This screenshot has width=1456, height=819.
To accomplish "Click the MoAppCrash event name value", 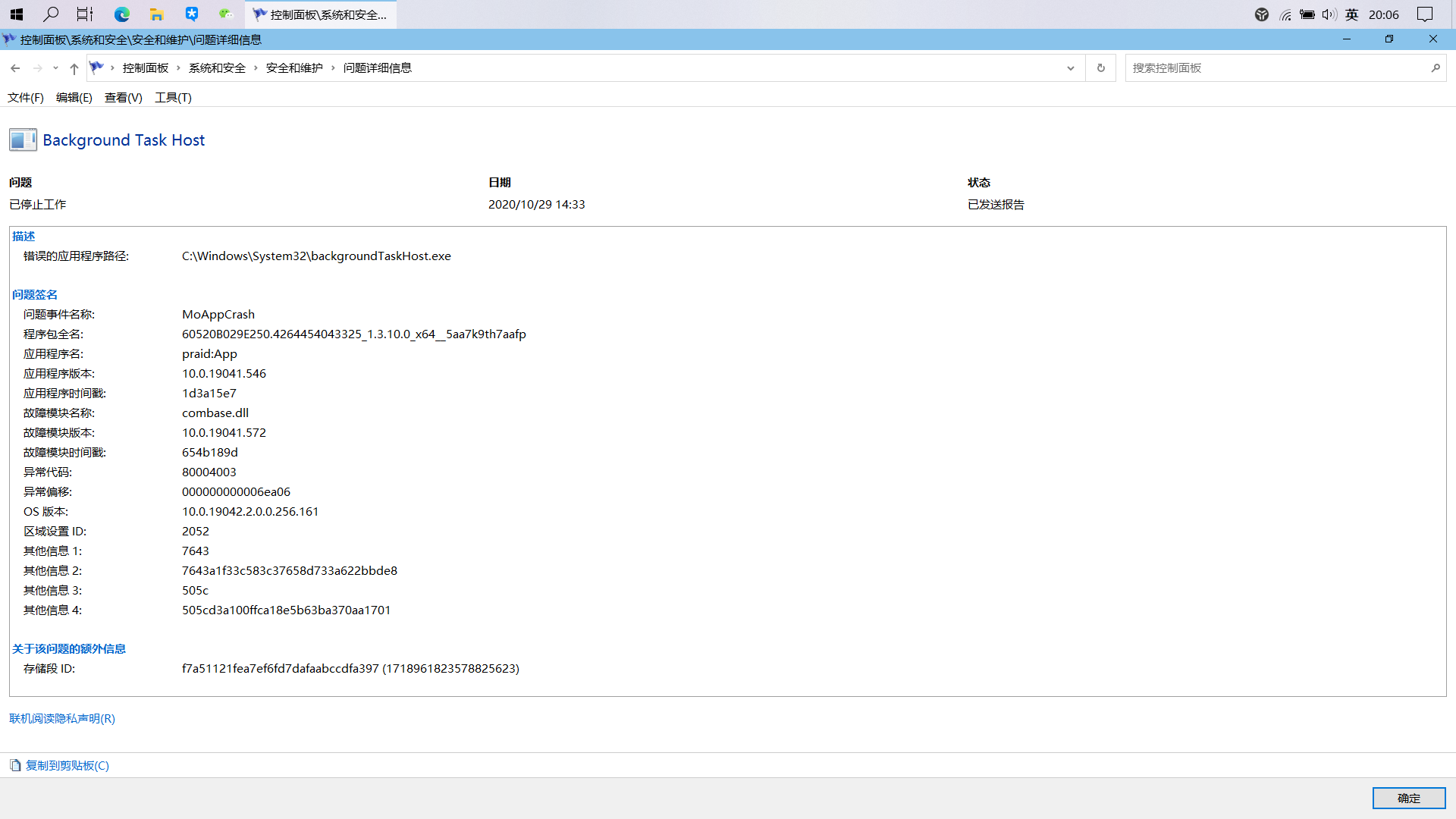I will click(218, 315).
